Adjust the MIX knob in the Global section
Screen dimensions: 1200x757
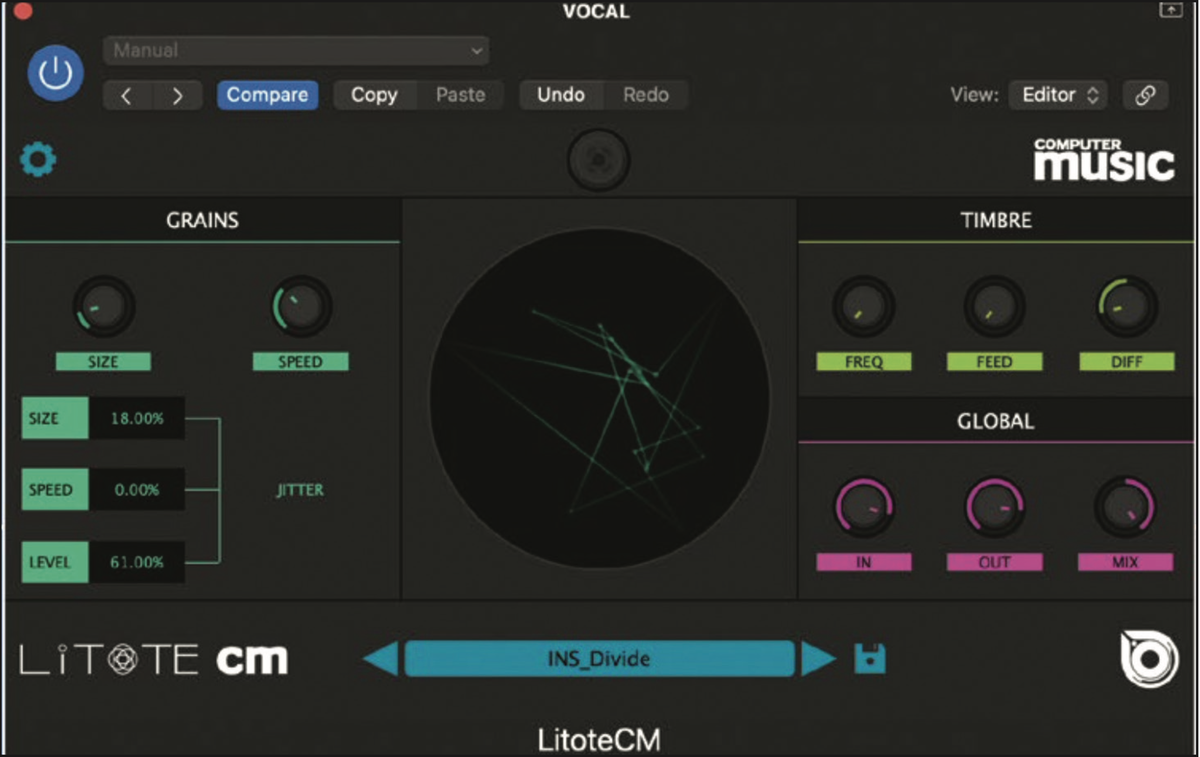click(x=1126, y=512)
